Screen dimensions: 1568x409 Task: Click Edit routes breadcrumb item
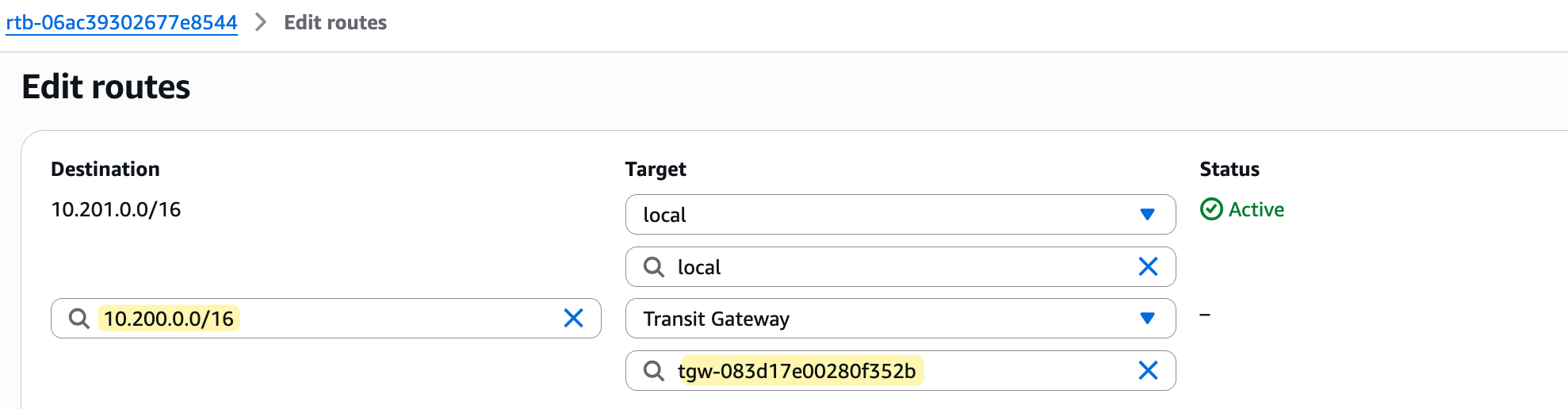[335, 23]
